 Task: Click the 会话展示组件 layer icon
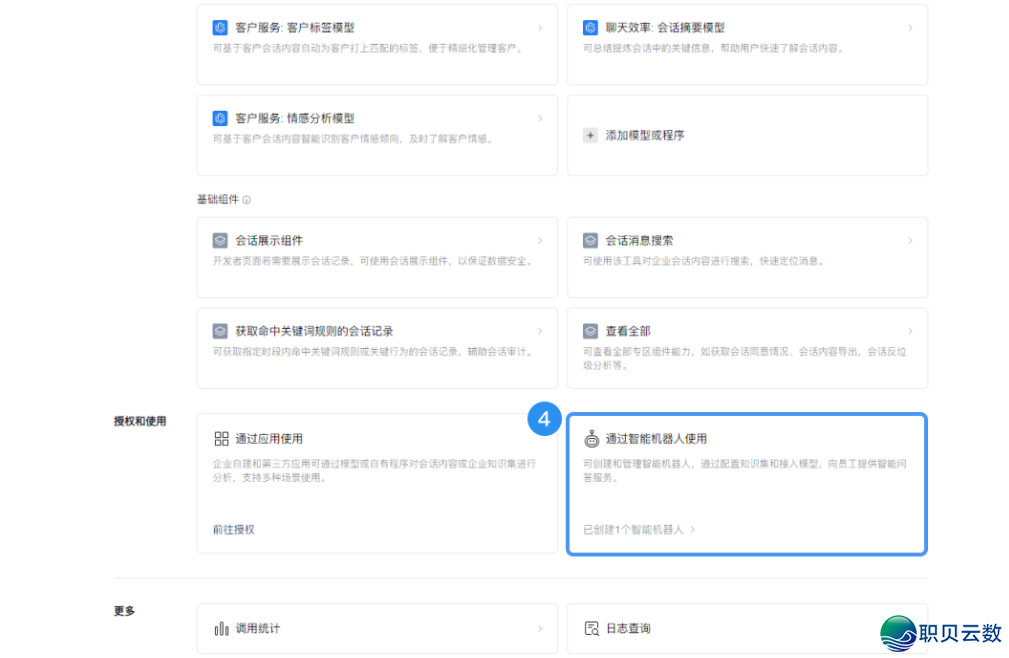pyautogui.click(x=220, y=241)
